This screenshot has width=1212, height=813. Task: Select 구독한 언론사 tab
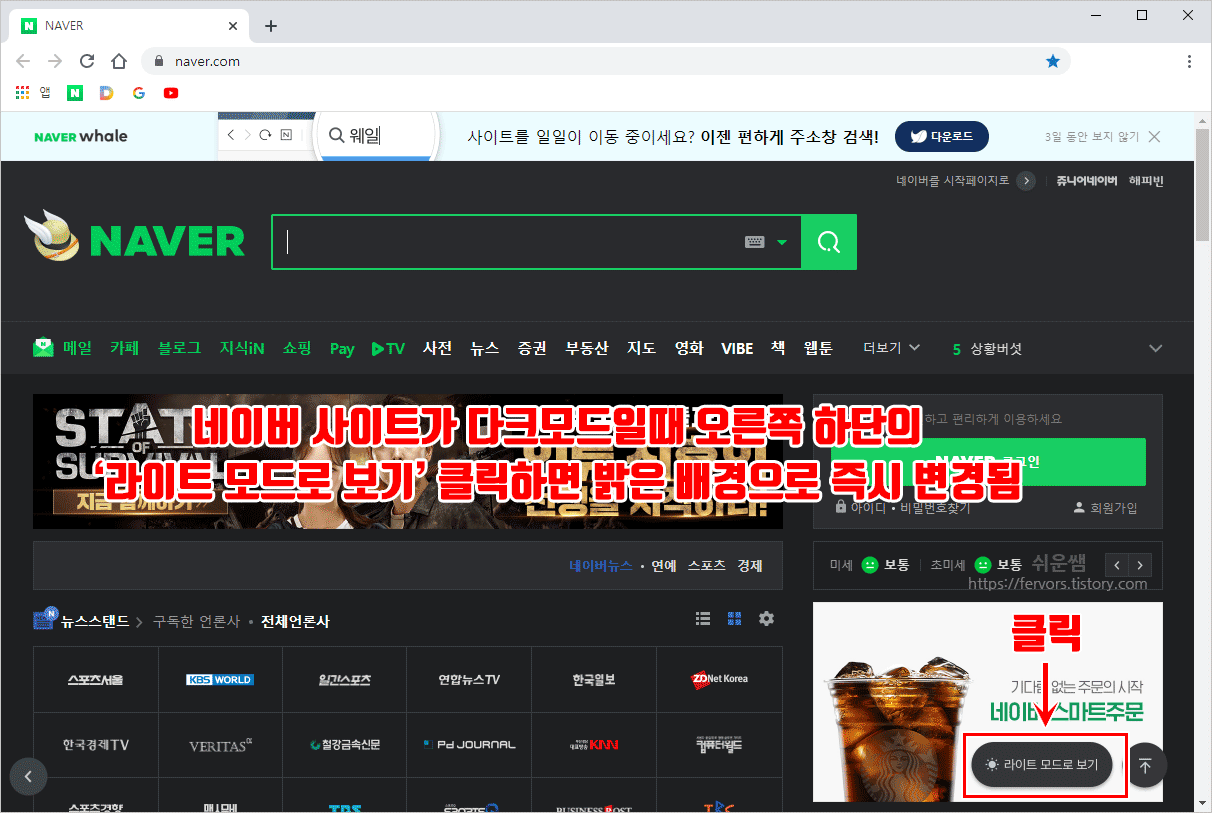(x=196, y=621)
